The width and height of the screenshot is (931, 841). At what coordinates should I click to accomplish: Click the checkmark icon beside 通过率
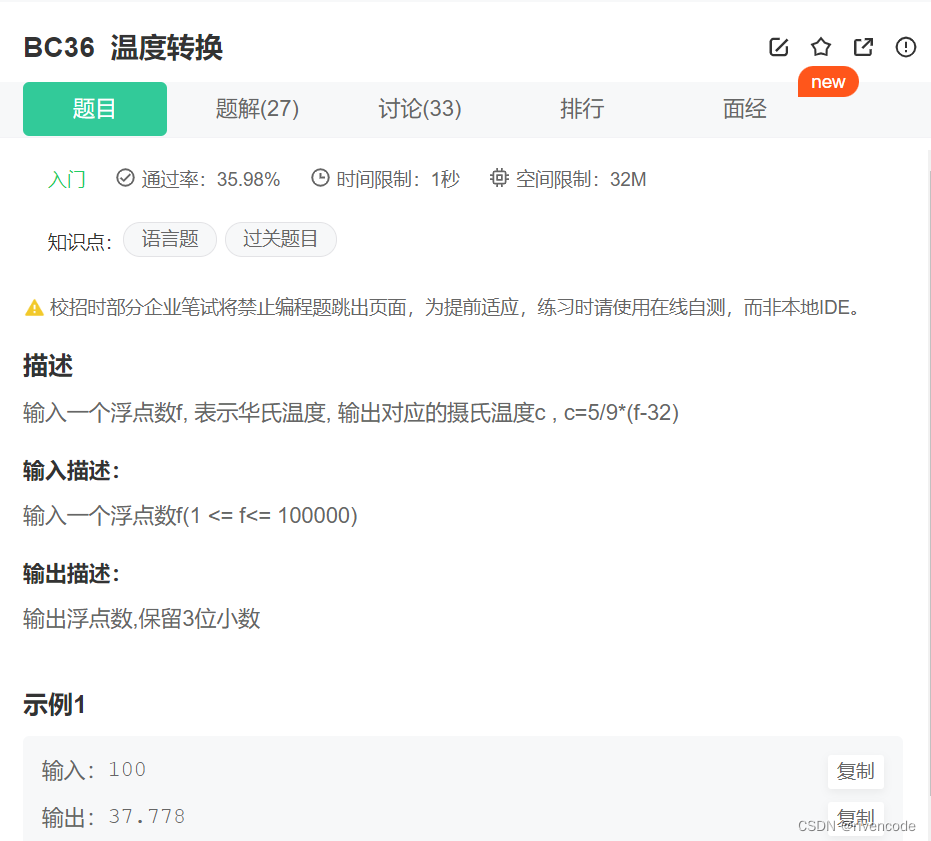tap(124, 177)
